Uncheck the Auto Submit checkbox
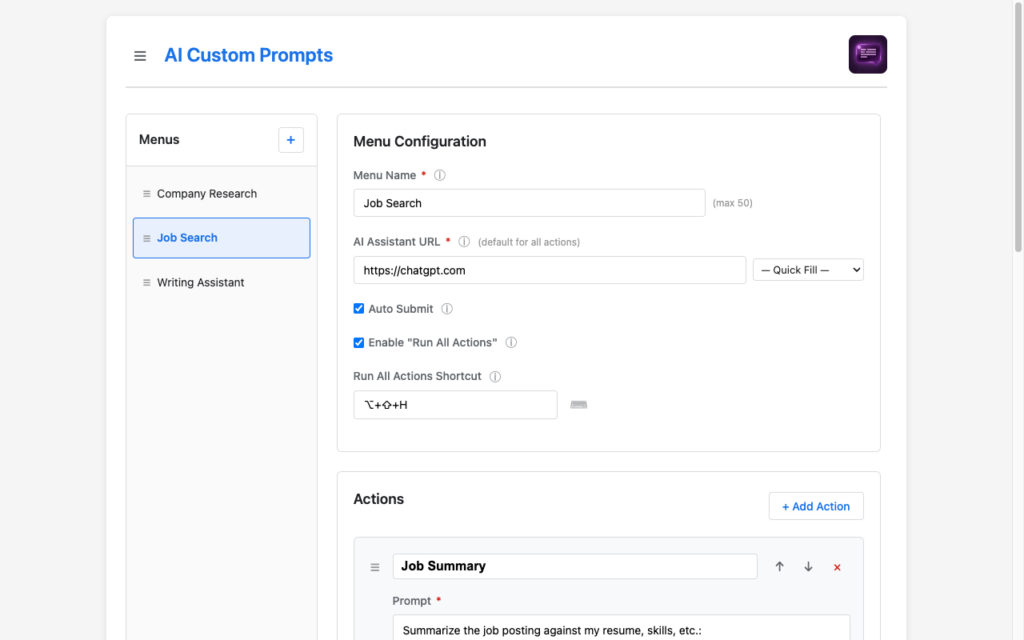Viewport: 1024px width, 640px height. click(359, 308)
